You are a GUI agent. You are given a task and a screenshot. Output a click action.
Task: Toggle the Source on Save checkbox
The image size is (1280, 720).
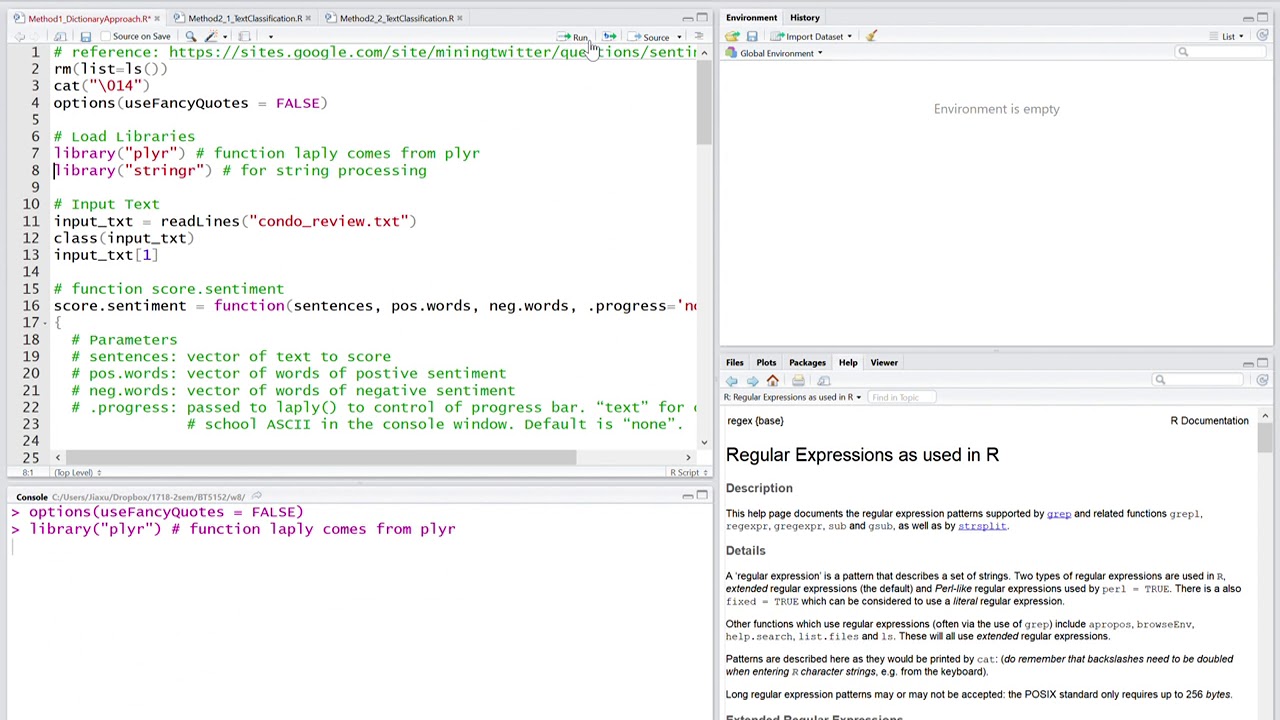coord(106,37)
